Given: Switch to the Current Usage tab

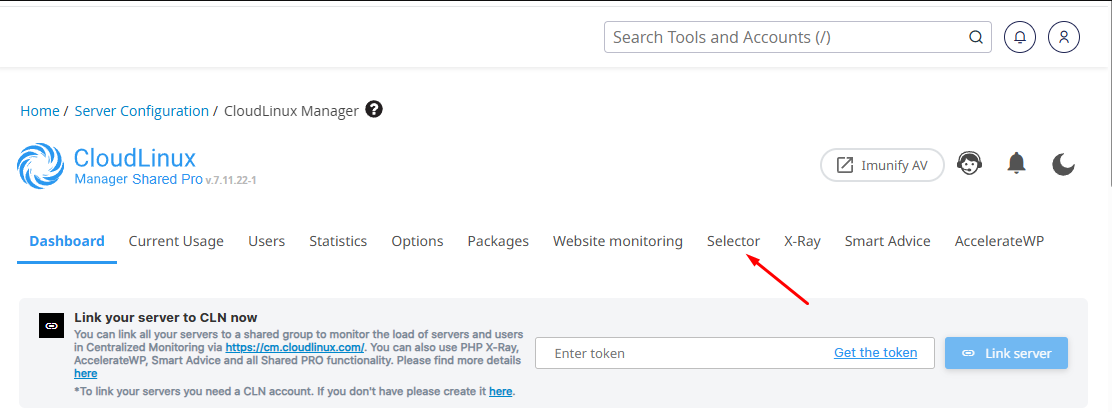Looking at the screenshot, I should (x=176, y=241).
